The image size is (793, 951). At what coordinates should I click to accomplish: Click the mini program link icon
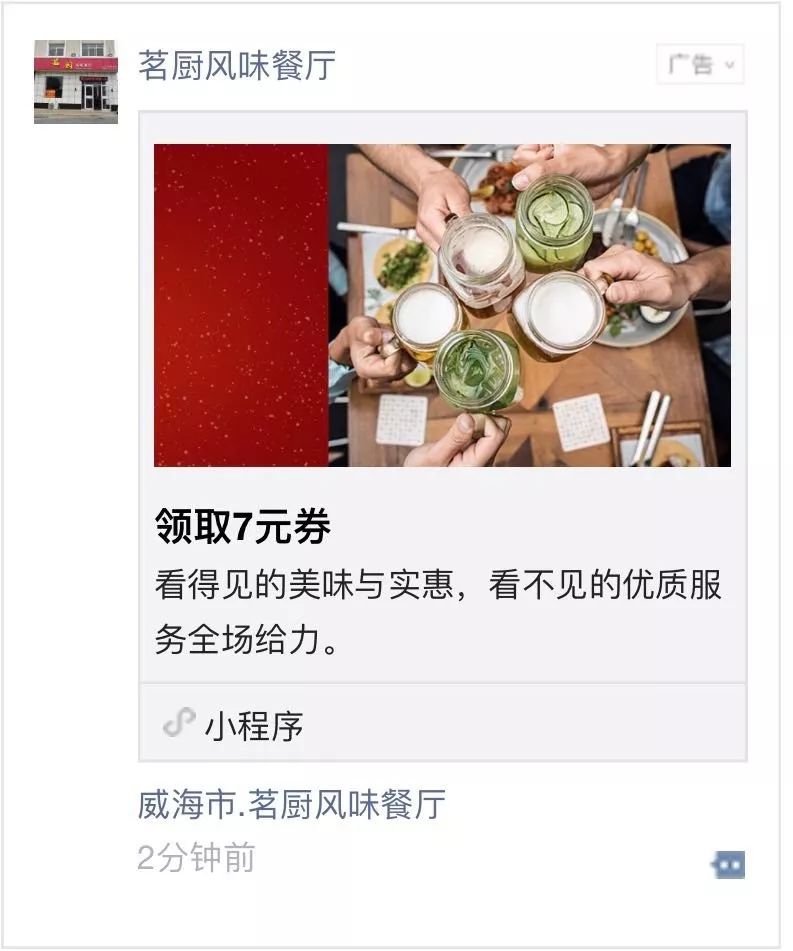[180, 723]
